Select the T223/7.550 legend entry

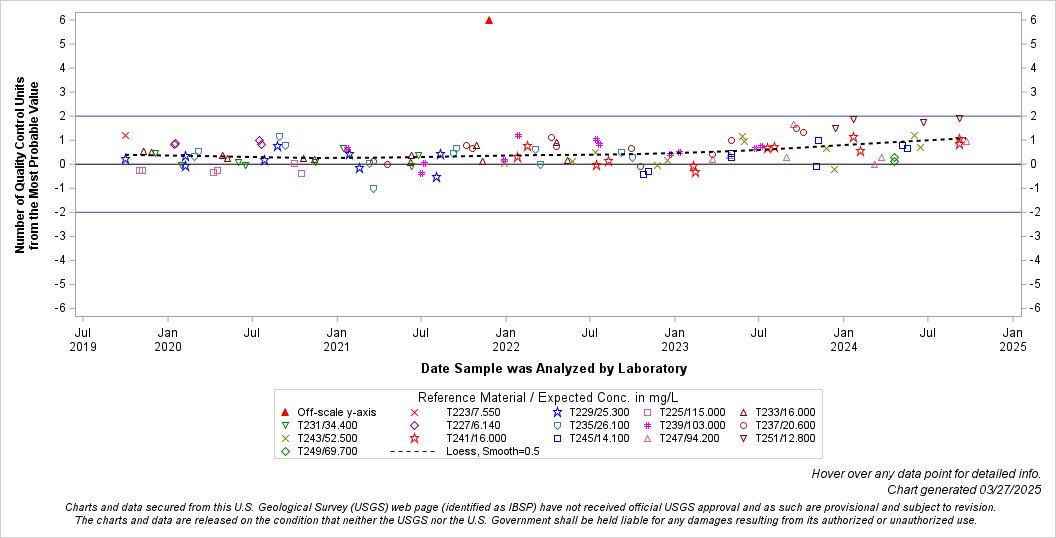pos(455,412)
